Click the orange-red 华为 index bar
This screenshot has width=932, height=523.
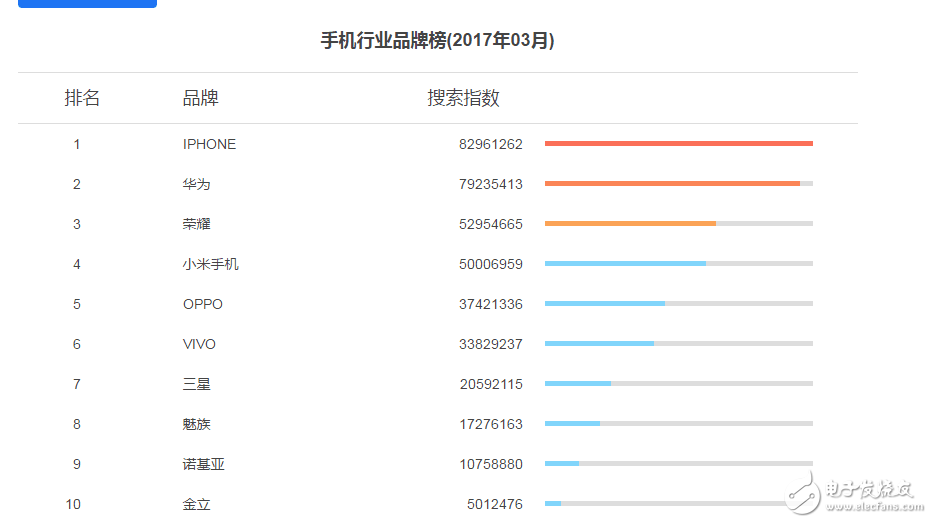click(672, 184)
